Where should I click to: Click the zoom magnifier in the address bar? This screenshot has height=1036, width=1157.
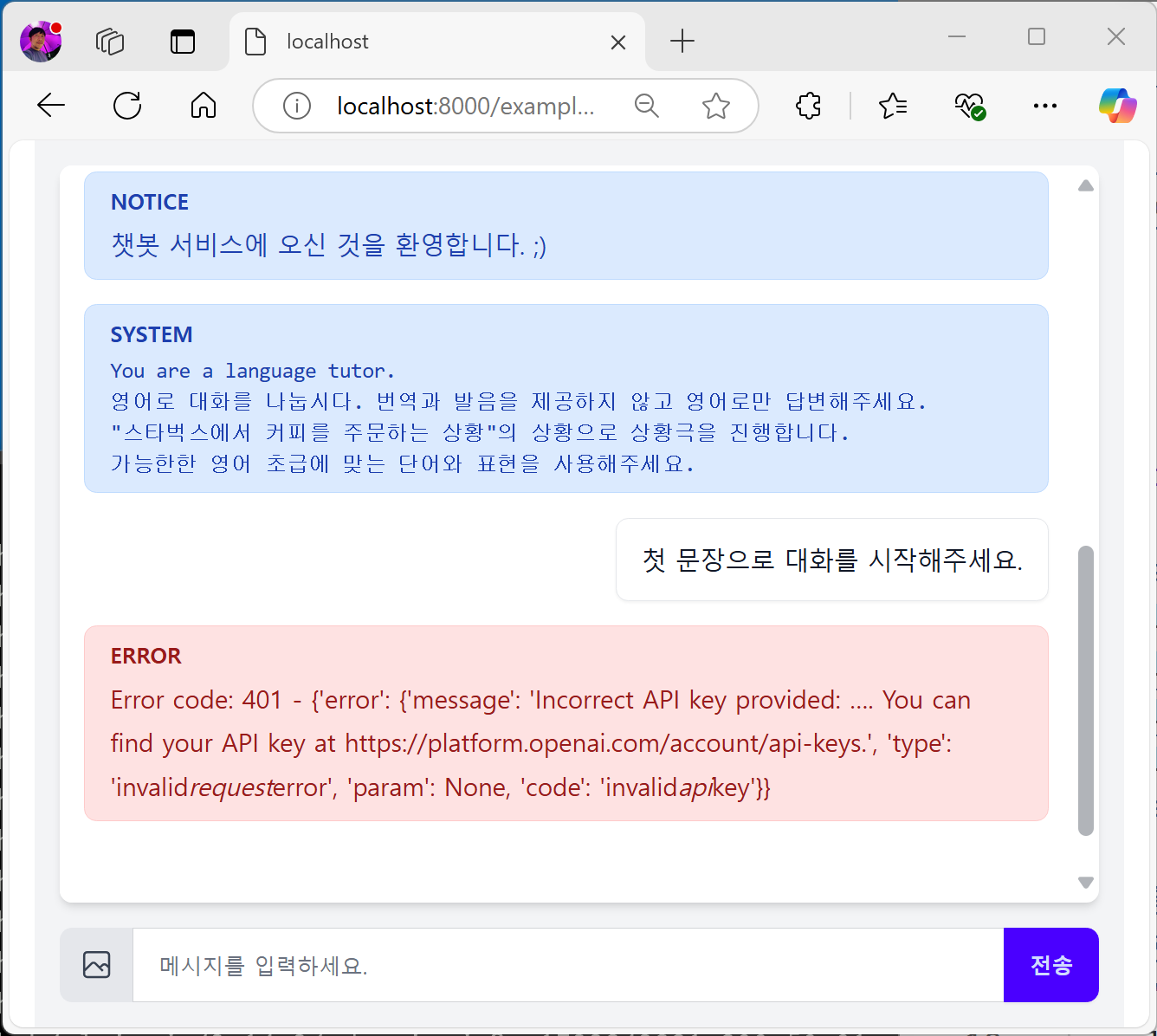click(647, 106)
